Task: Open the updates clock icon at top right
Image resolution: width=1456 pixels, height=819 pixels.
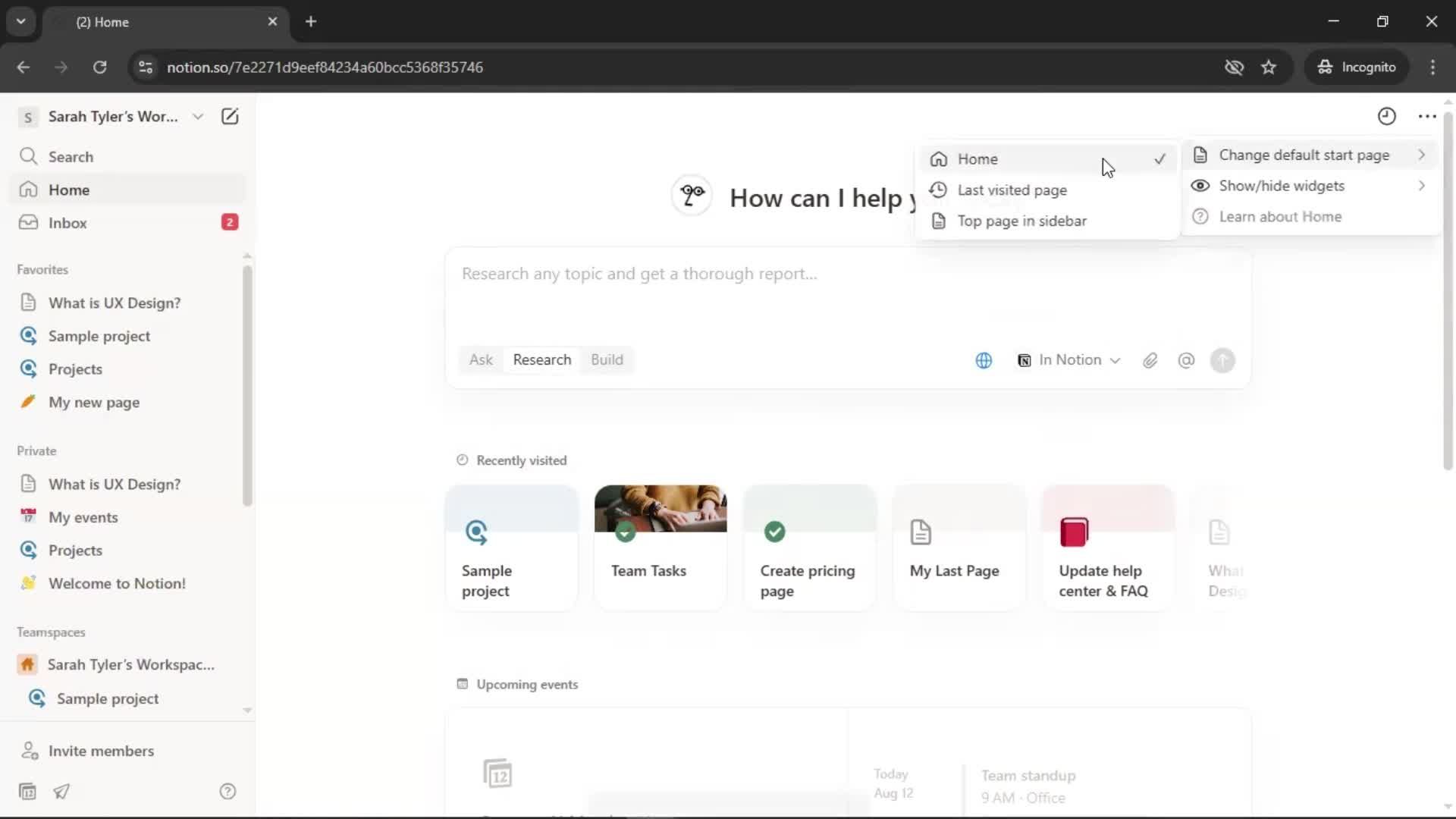Action: coord(1386,117)
